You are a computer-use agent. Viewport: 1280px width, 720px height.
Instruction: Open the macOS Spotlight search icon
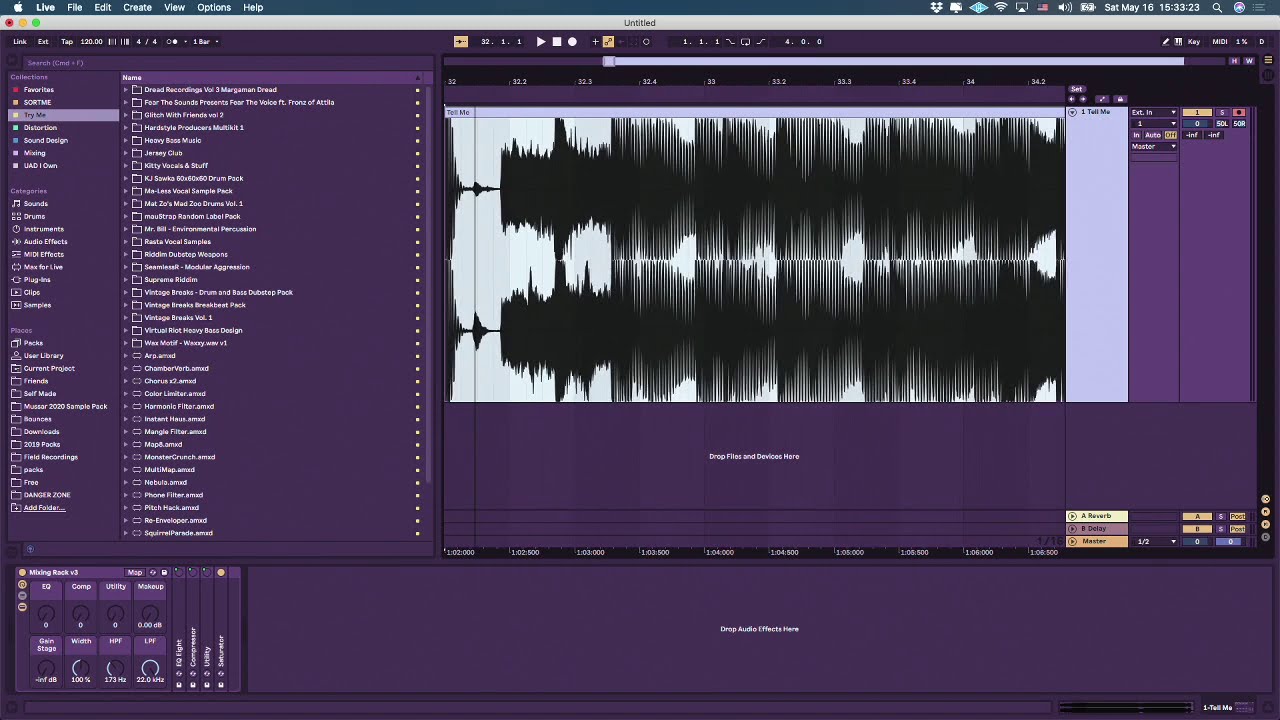click(x=1217, y=7)
